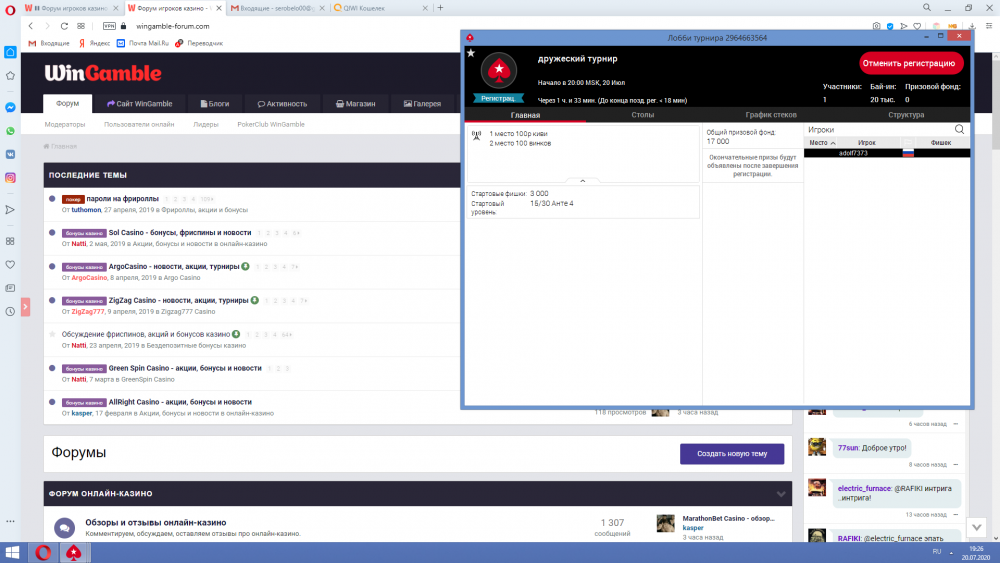Open Instagram from the Opera sidebar

click(10, 178)
